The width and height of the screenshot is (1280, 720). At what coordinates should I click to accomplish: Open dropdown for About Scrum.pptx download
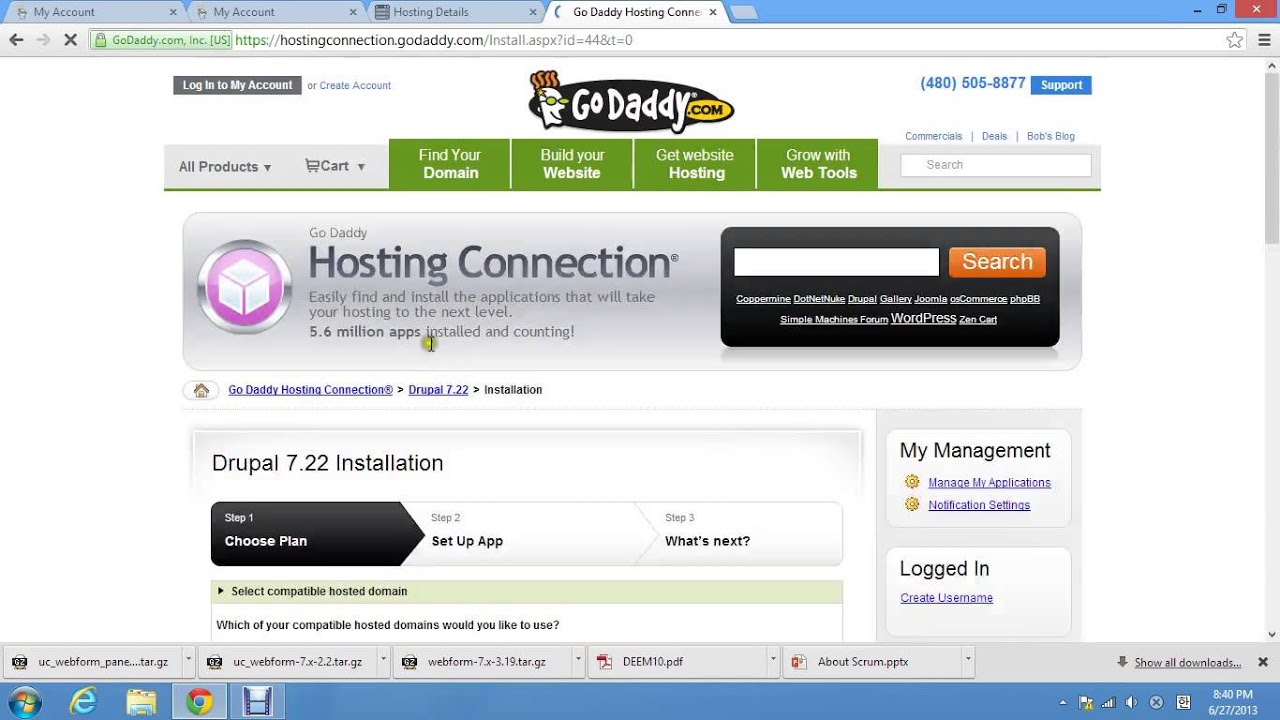(x=967, y=661)
